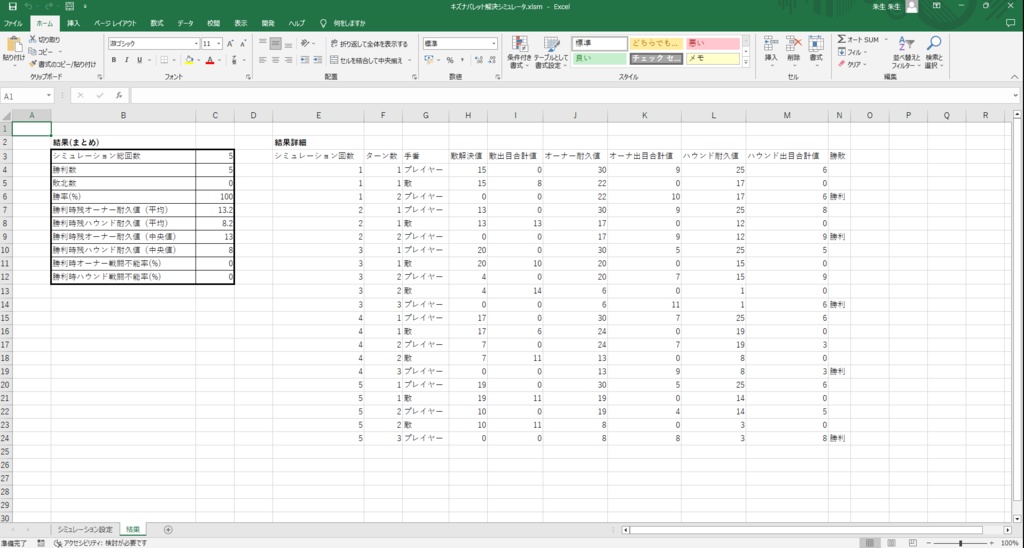
Task: Click the cell Format icon
Action: coord(816,44)
